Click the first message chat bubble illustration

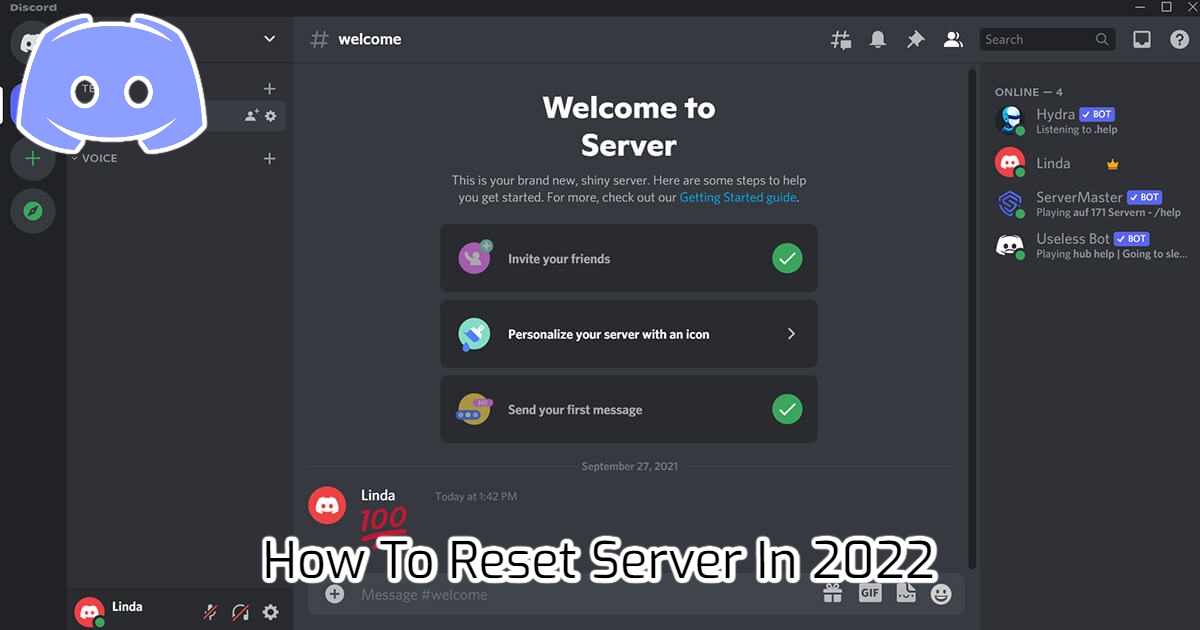[x=475, y=409]
